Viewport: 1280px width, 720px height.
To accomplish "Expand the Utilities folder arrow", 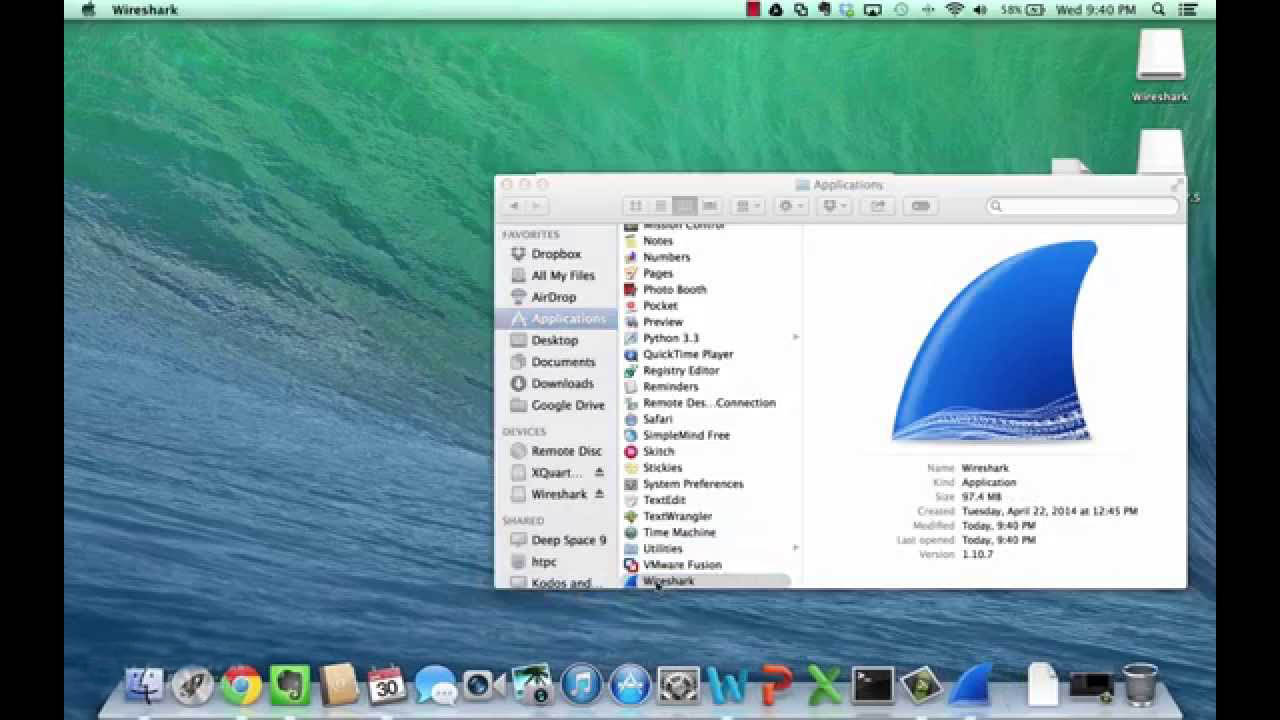I will click(796, 548).
